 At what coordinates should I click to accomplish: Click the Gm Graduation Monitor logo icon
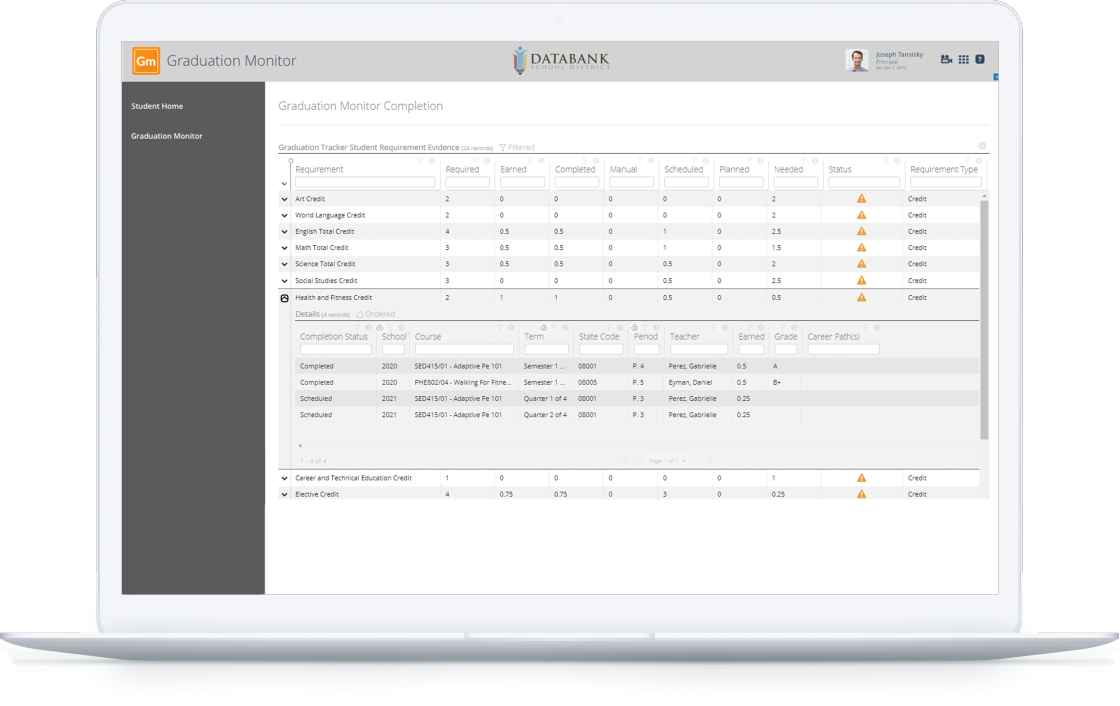click(x=146, y=60)
